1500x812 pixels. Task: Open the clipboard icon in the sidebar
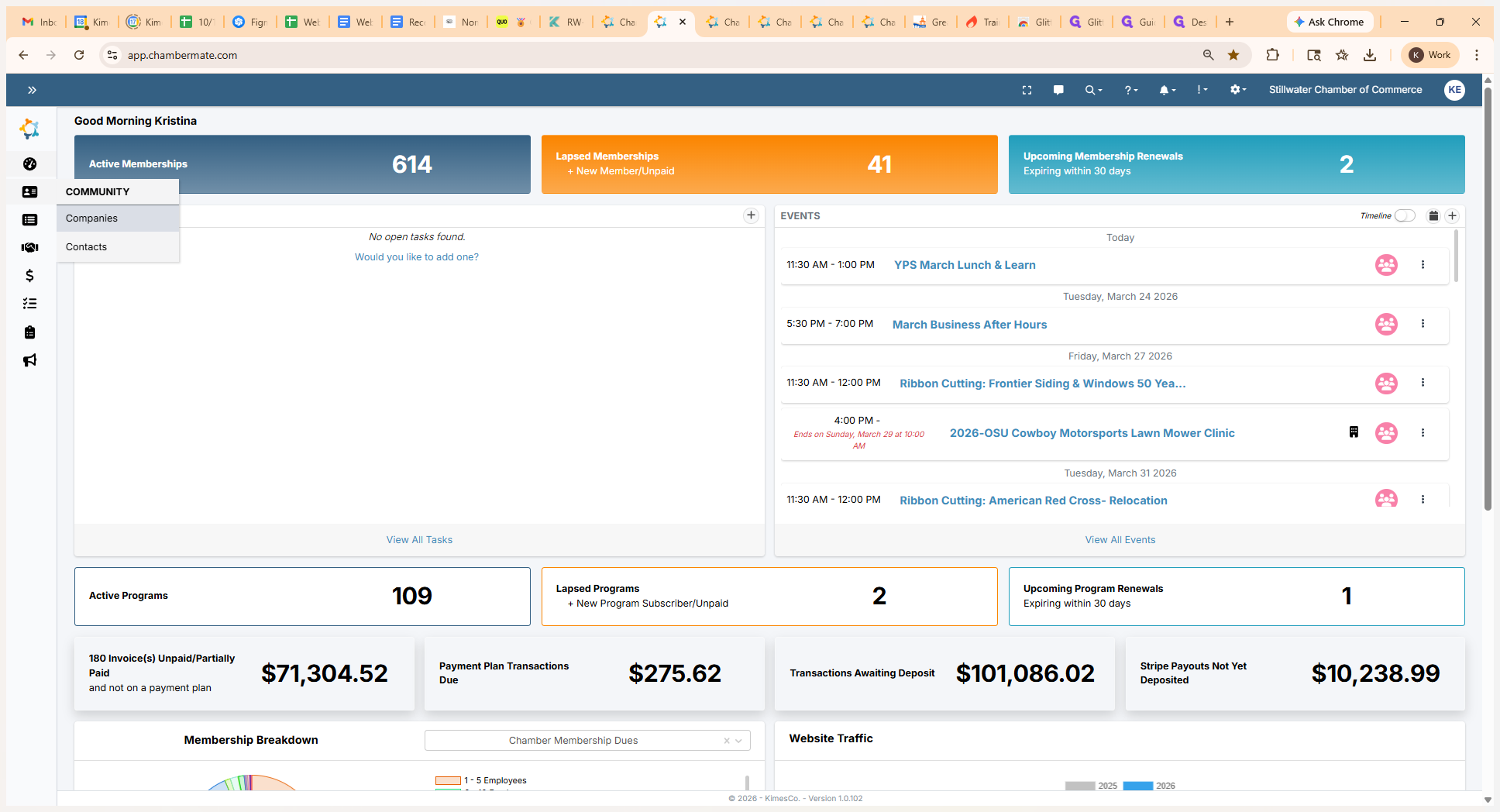point(29,332)
